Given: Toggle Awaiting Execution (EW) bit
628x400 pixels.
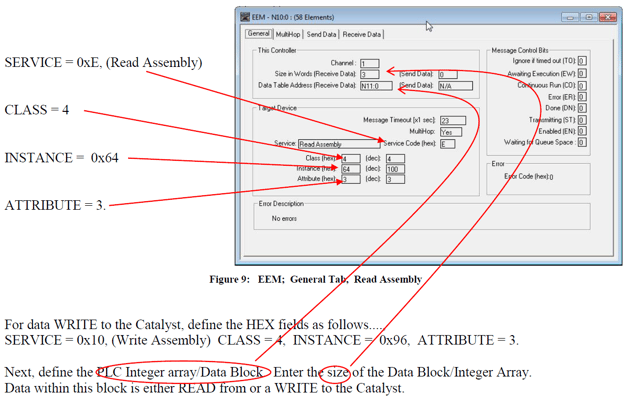Looking at the screenshot, I should click(582, 73).
